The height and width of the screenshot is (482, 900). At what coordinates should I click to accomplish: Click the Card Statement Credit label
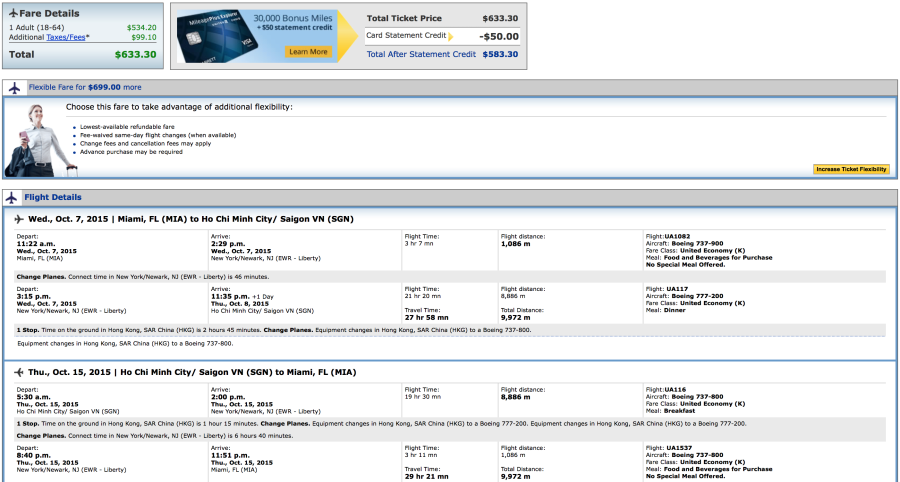[x=406, y=36]
